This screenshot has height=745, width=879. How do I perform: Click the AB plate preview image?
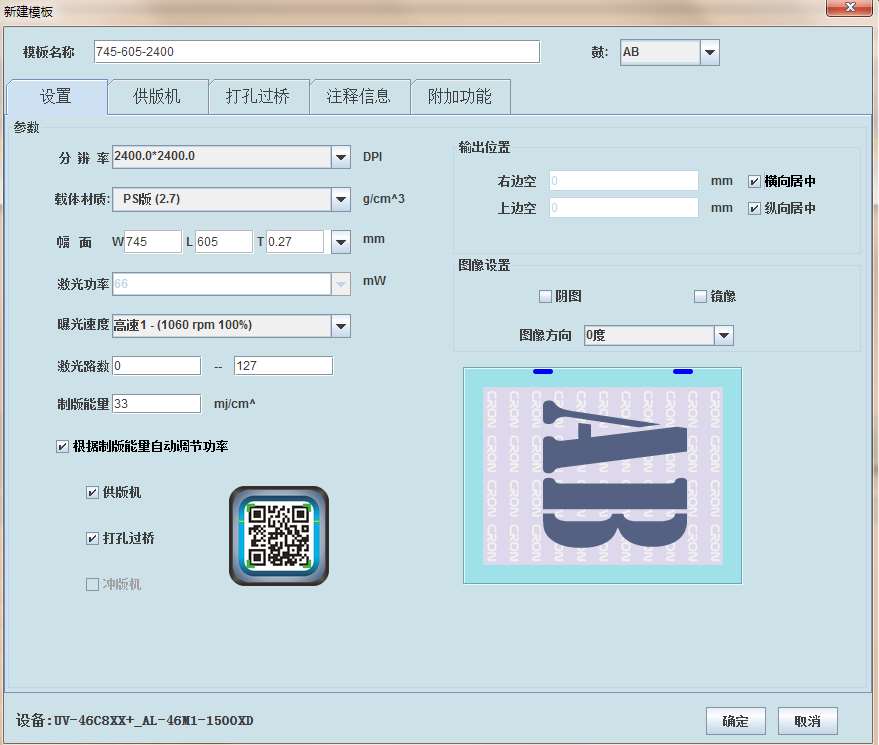pyautogui.click(x=602, y=476)
